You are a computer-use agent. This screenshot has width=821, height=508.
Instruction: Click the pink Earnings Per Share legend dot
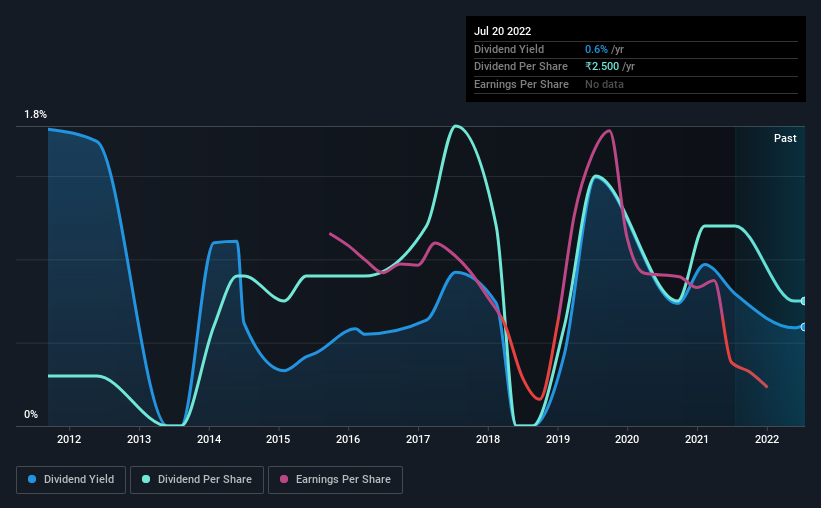coord(284,479)
